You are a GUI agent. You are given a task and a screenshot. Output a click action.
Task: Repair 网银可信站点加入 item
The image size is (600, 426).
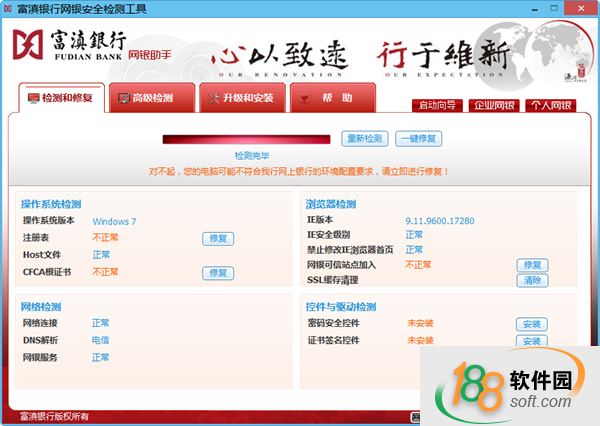(532, 265)
